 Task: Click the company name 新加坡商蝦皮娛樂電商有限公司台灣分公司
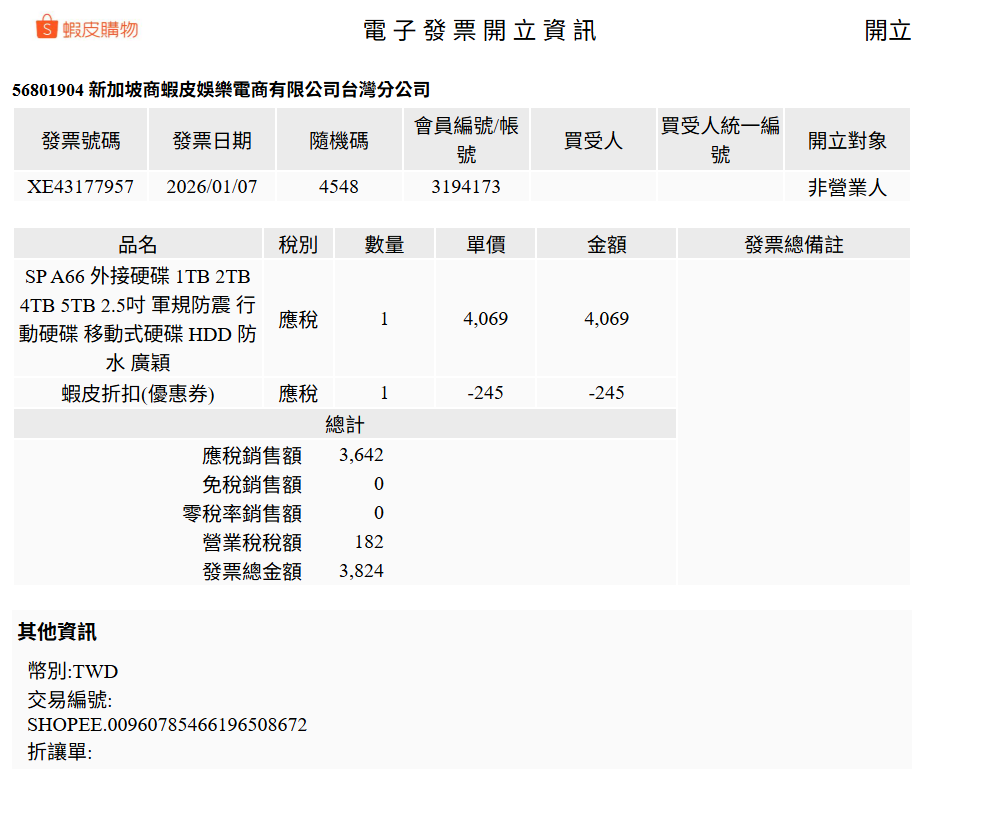click(259, 90)
